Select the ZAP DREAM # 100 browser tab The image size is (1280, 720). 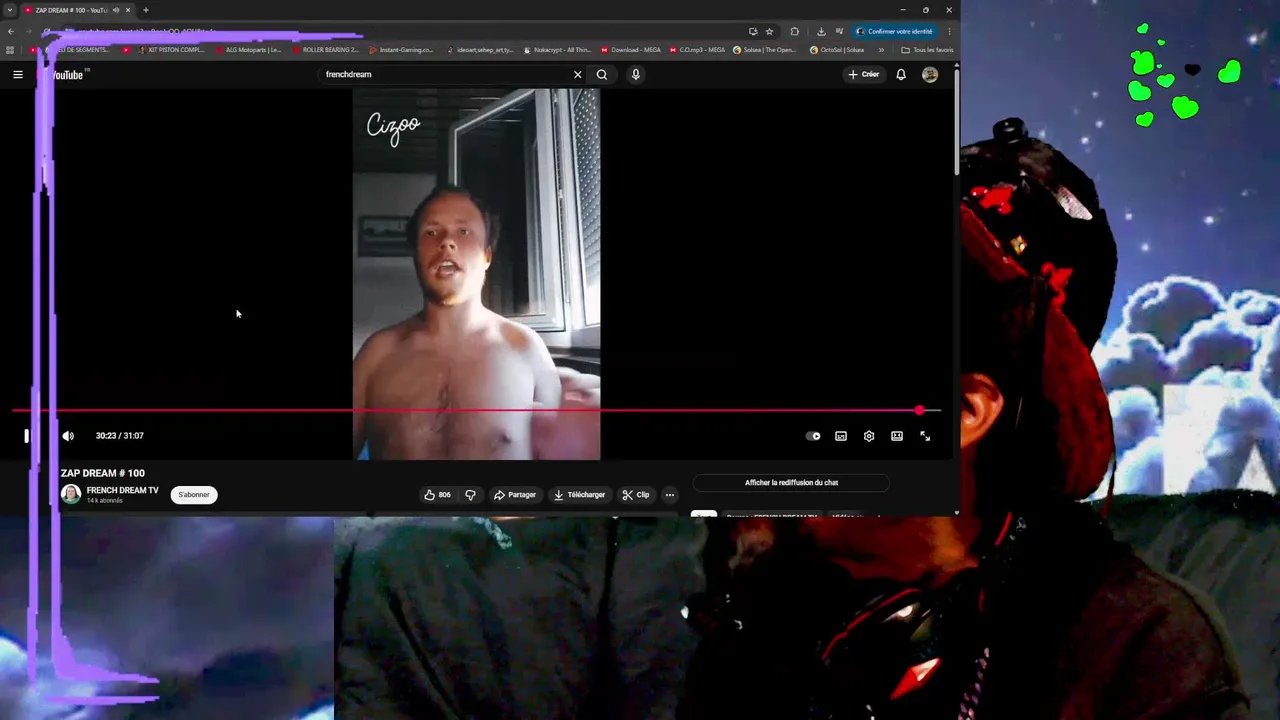pyautogui.click(x=76, y=10)
